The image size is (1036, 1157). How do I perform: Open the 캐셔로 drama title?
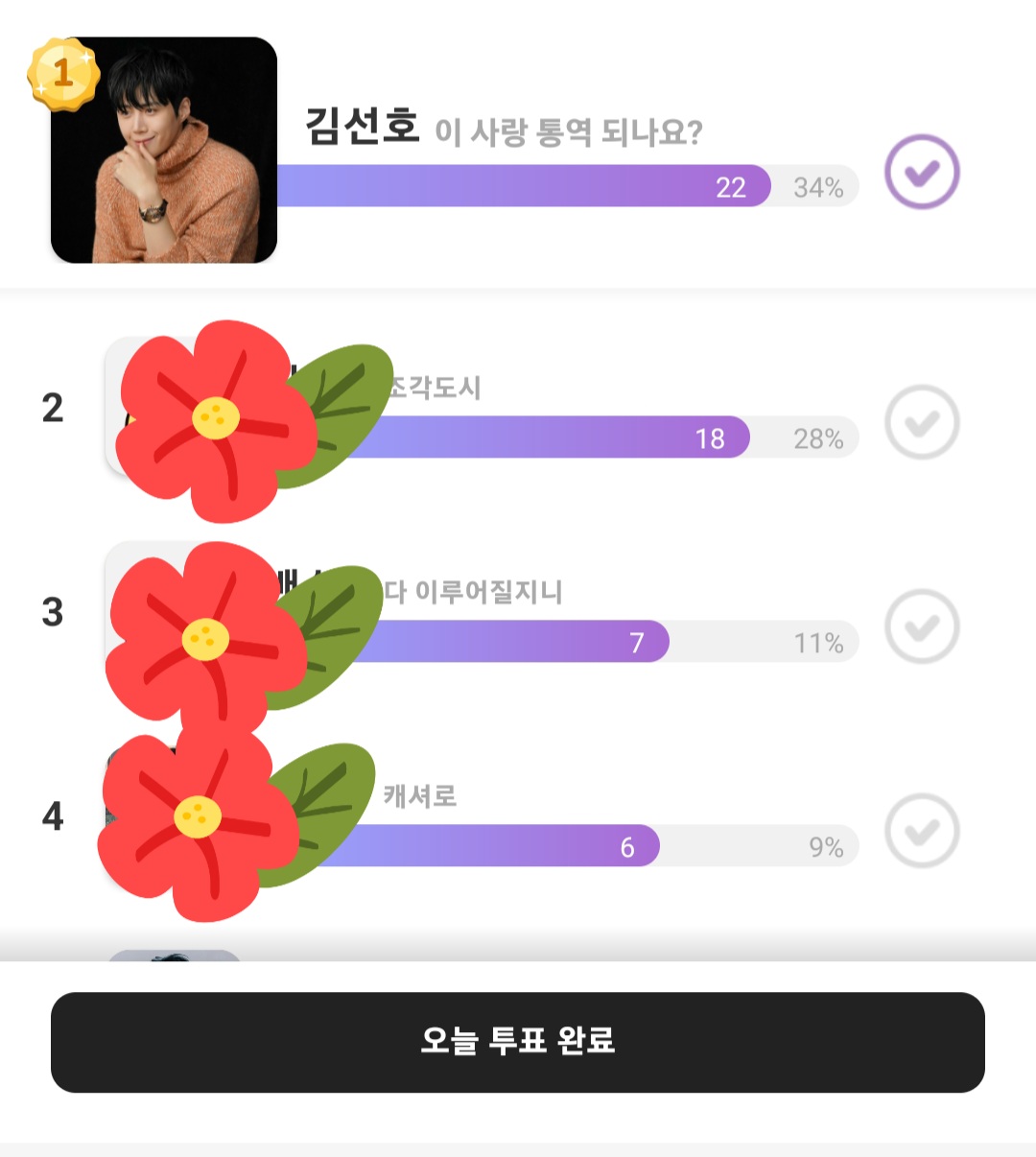click(x=420, y=795)
